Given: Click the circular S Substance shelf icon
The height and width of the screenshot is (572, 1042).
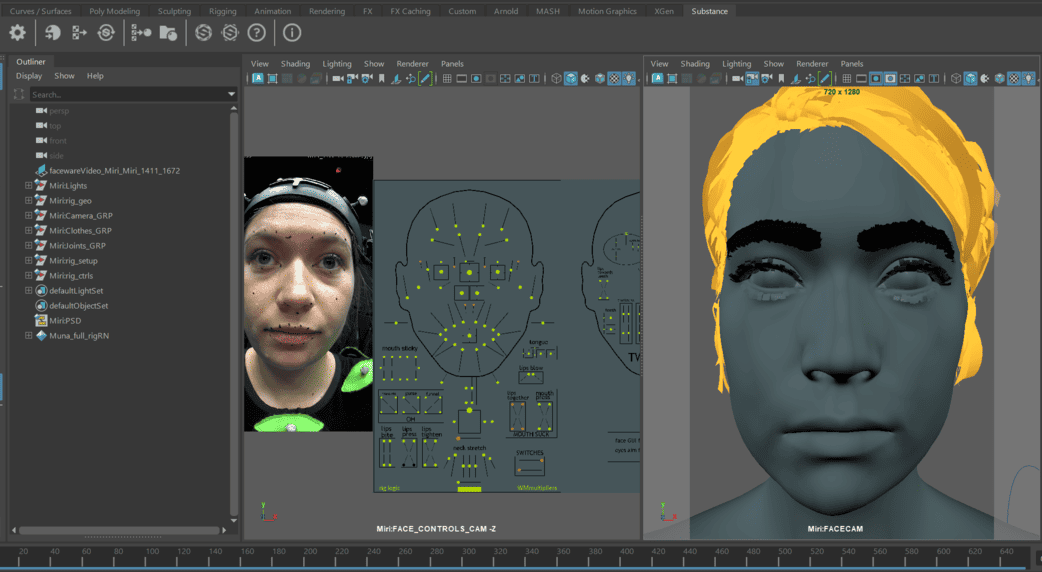Looking at the screenshot, I should [203, 33].
